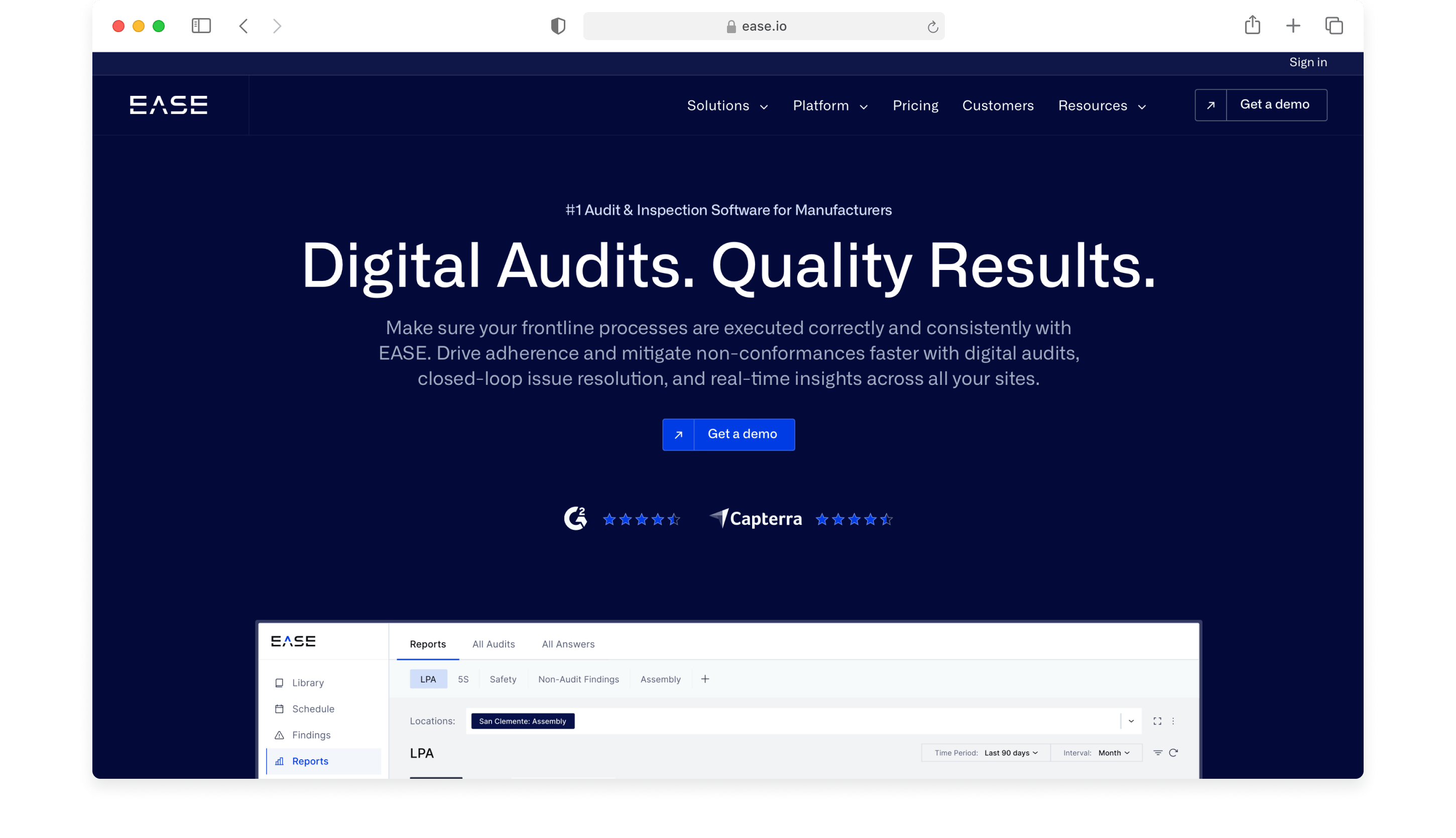The width and height of the screenshot is (1456, 838).
Task: Click the blue Get a demo button
Action: tap(729, 435)
